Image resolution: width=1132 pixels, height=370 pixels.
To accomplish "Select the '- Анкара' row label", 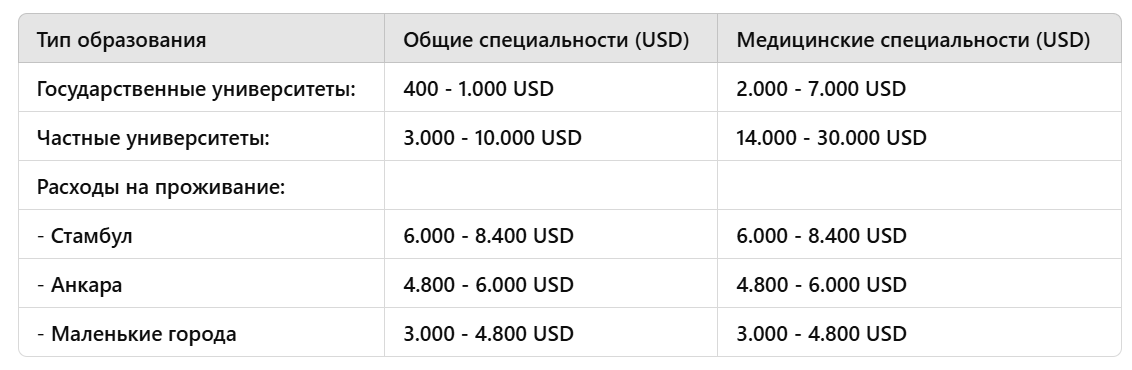I will (79, 285).
